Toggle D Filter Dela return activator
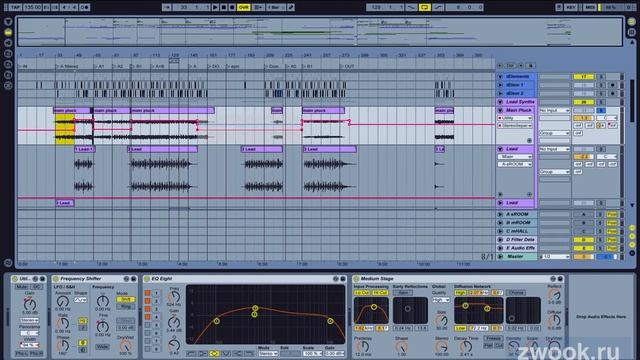 [x=584, y=240]
